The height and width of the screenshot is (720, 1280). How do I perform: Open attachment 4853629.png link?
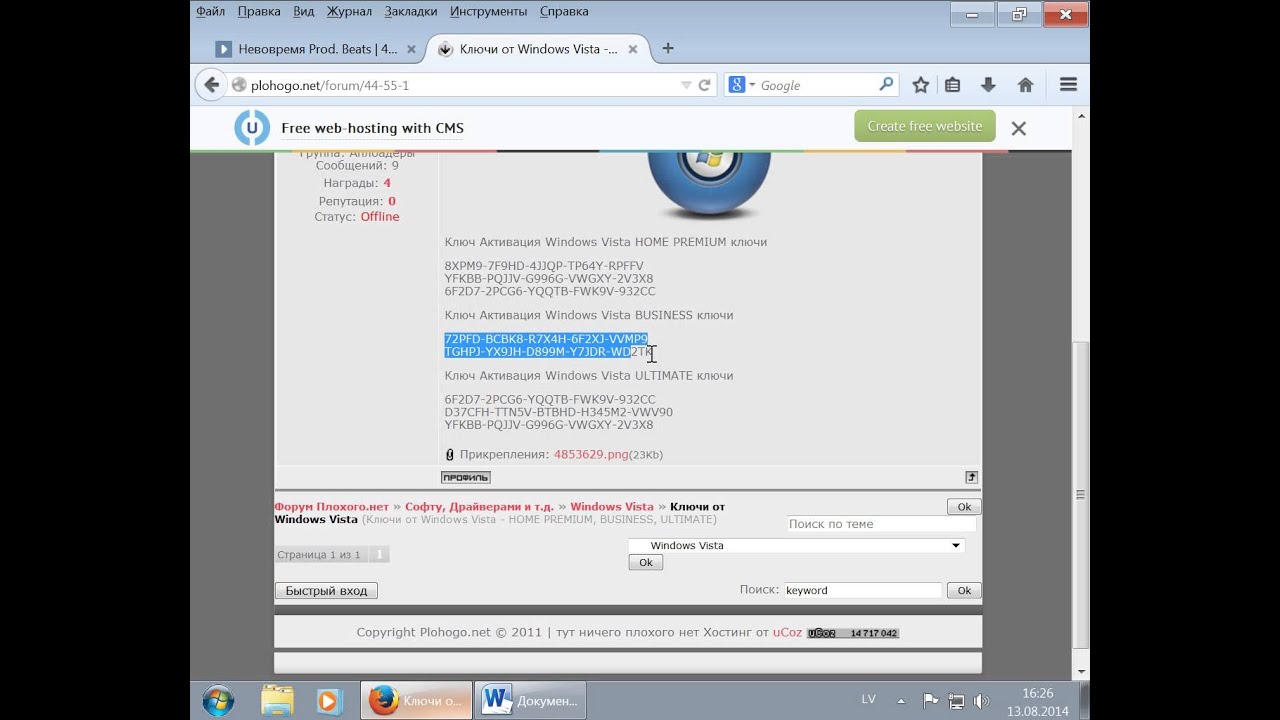(x=591, y=454)
